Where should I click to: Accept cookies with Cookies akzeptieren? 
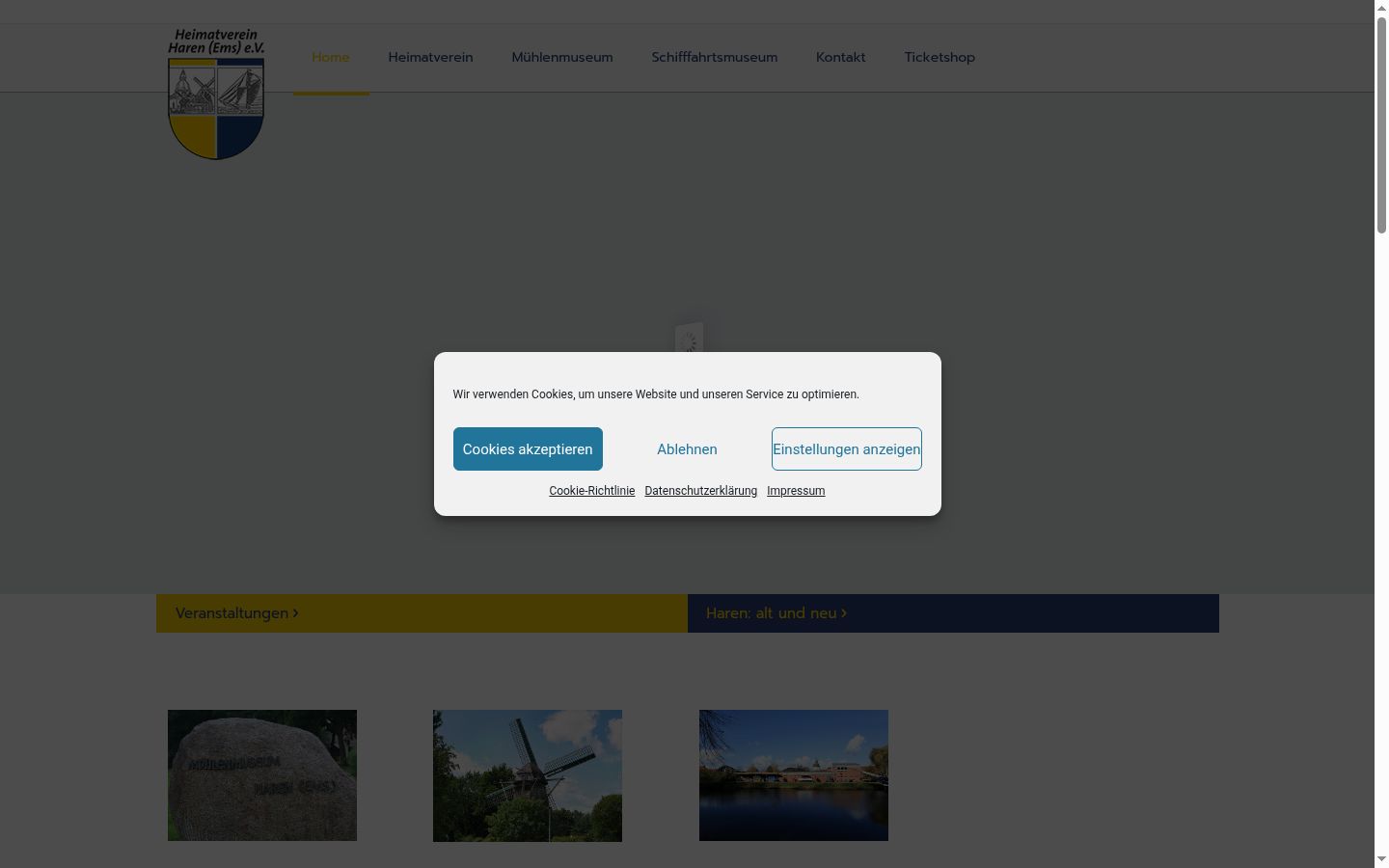pyautogui.click(x=528, y=449)
